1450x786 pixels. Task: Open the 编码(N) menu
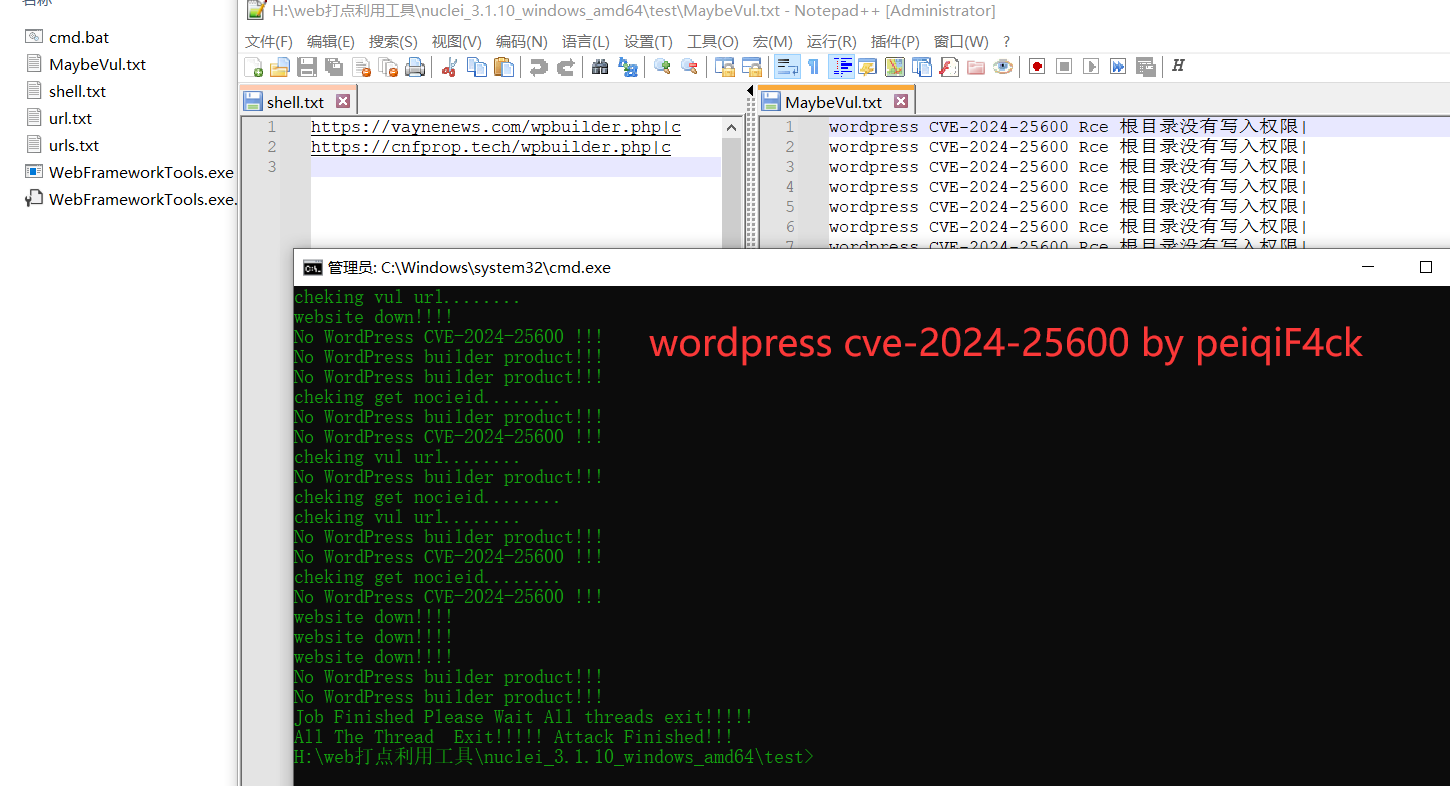tap(522, 41)
